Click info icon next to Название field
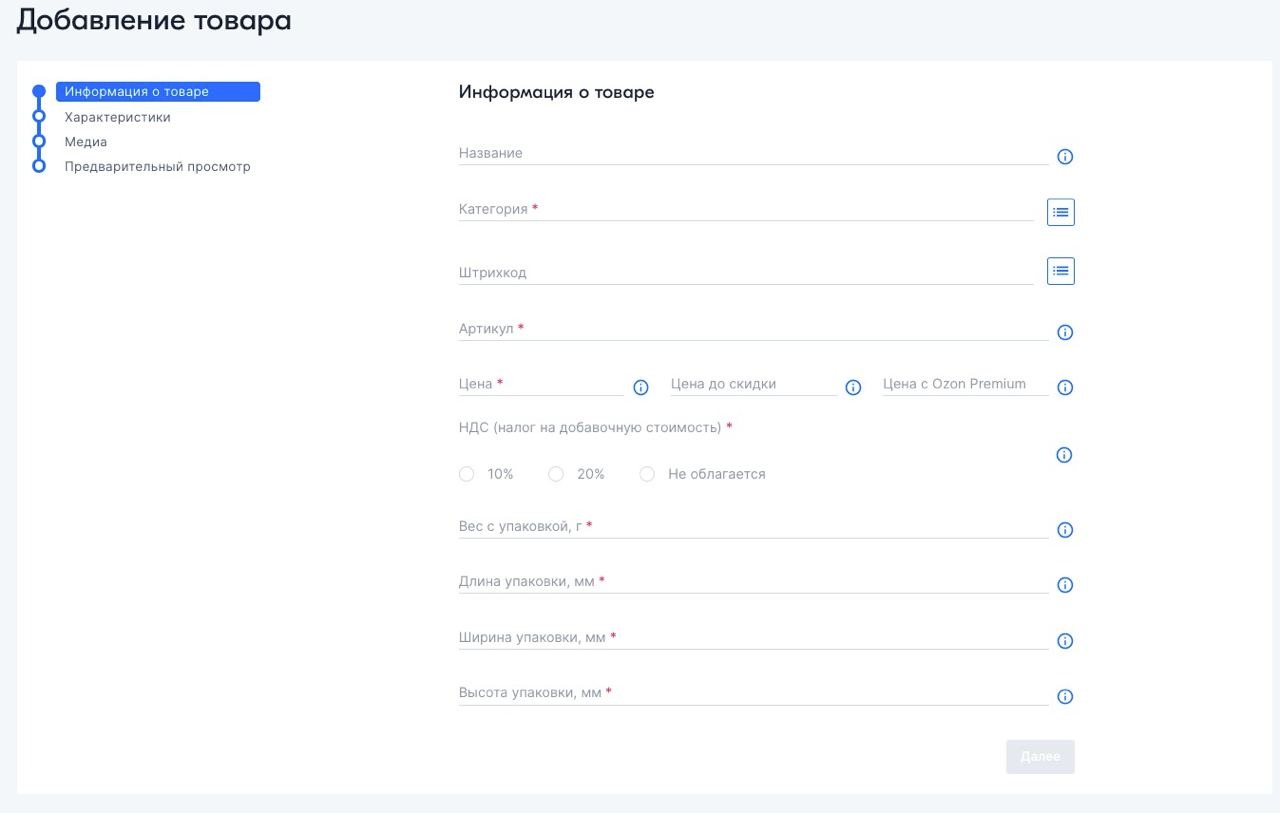The width and height of the screenshot is (1280, 813). (1065, 157)
